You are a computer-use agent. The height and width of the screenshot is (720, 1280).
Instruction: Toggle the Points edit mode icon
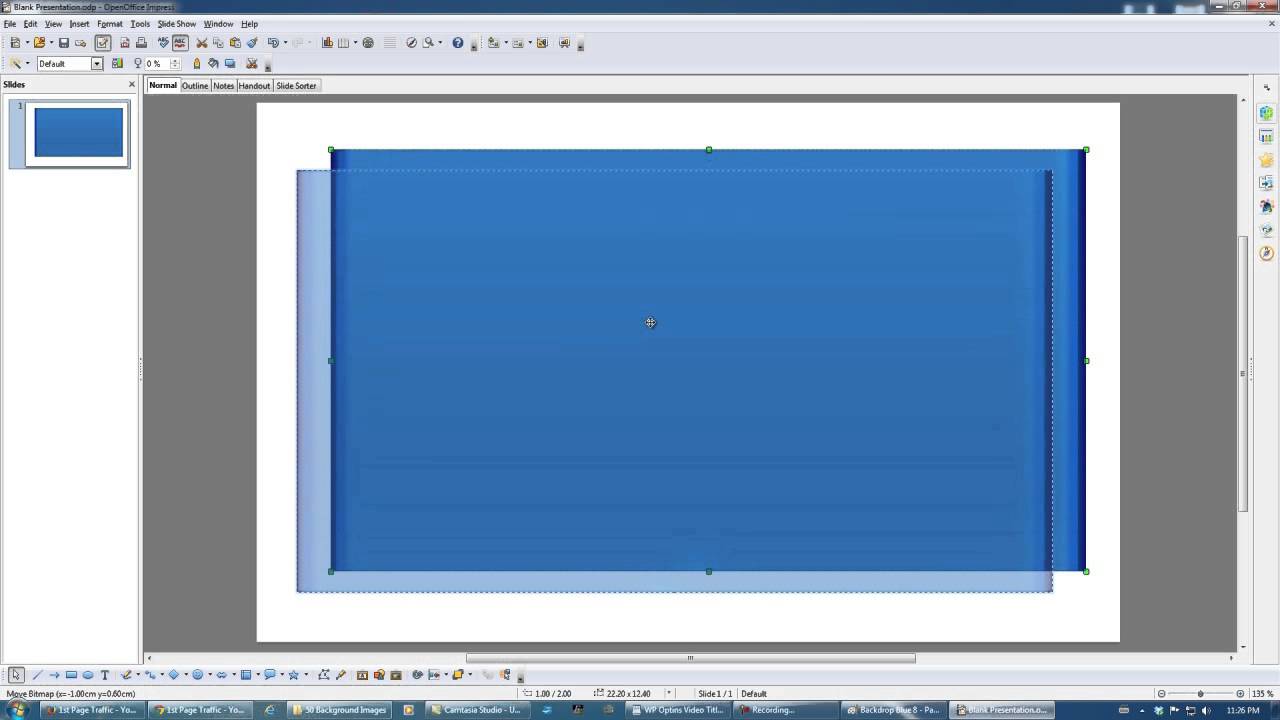[324, 675]
